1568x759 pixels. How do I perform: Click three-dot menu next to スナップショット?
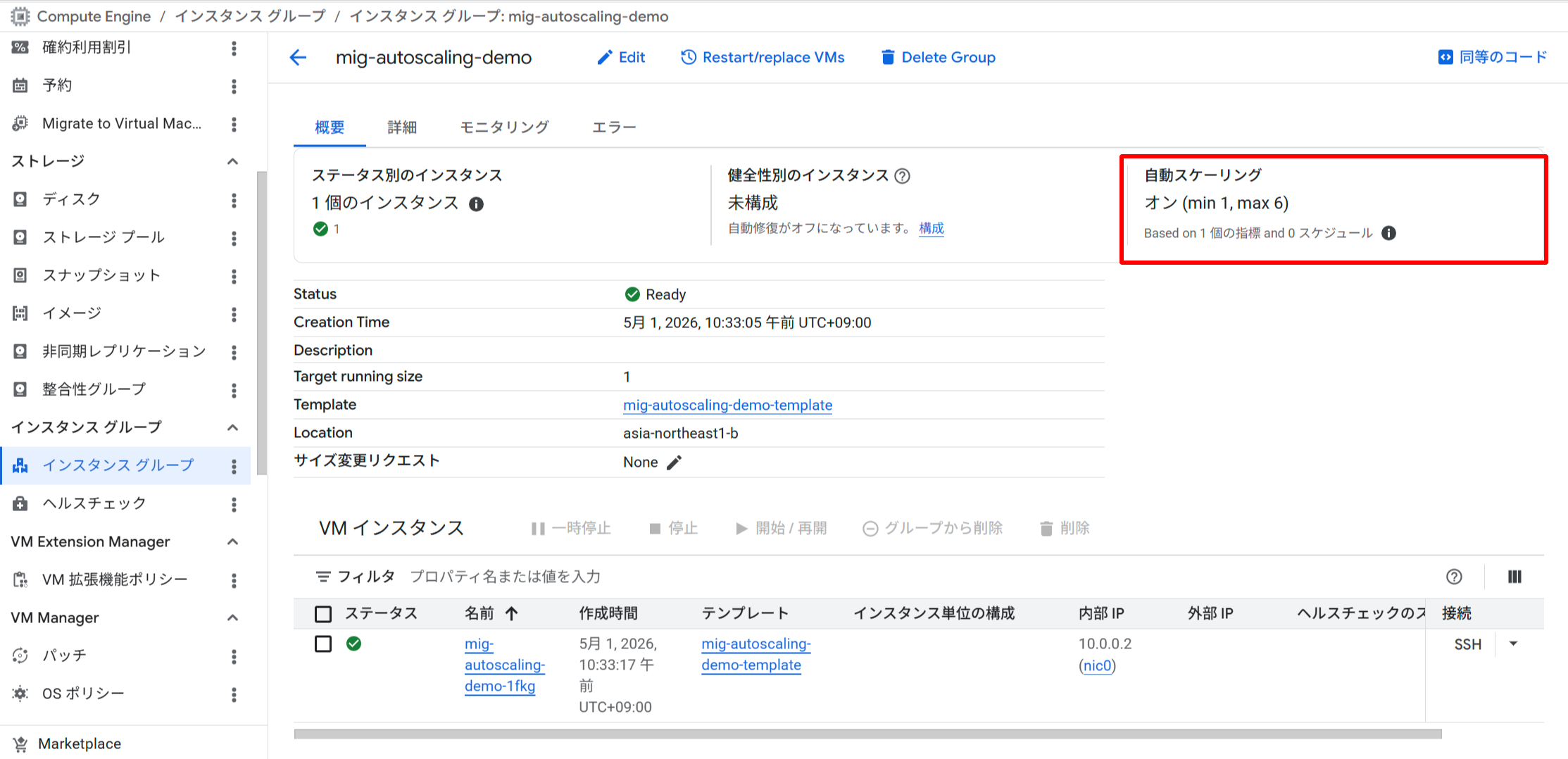234,276
